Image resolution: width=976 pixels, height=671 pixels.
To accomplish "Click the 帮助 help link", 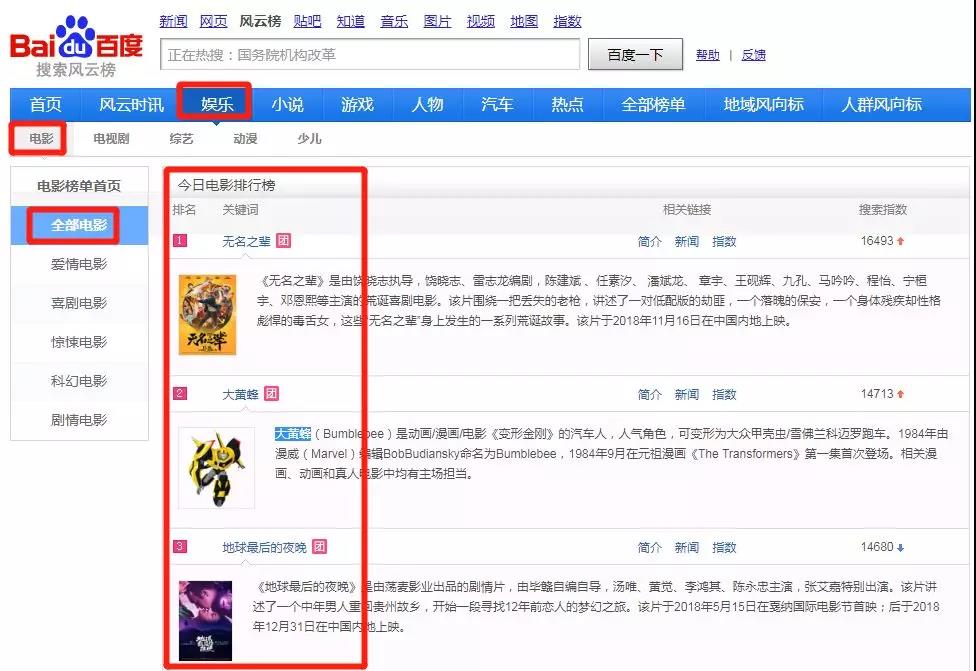I will 708,55.
